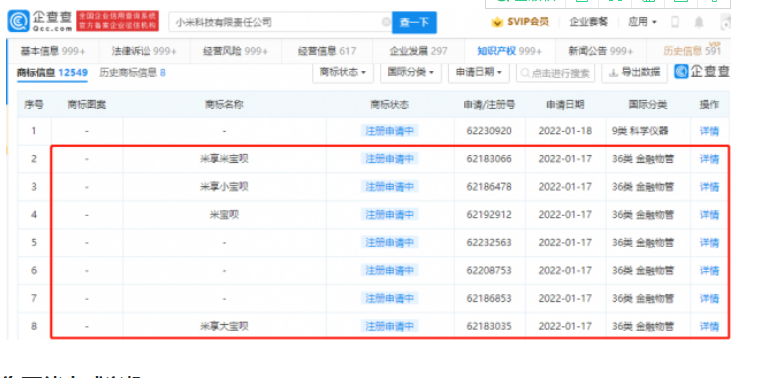
Task: Select the 商标信息 12549 sub-tab
Action: pyautogui.click(x=52, y=73)
